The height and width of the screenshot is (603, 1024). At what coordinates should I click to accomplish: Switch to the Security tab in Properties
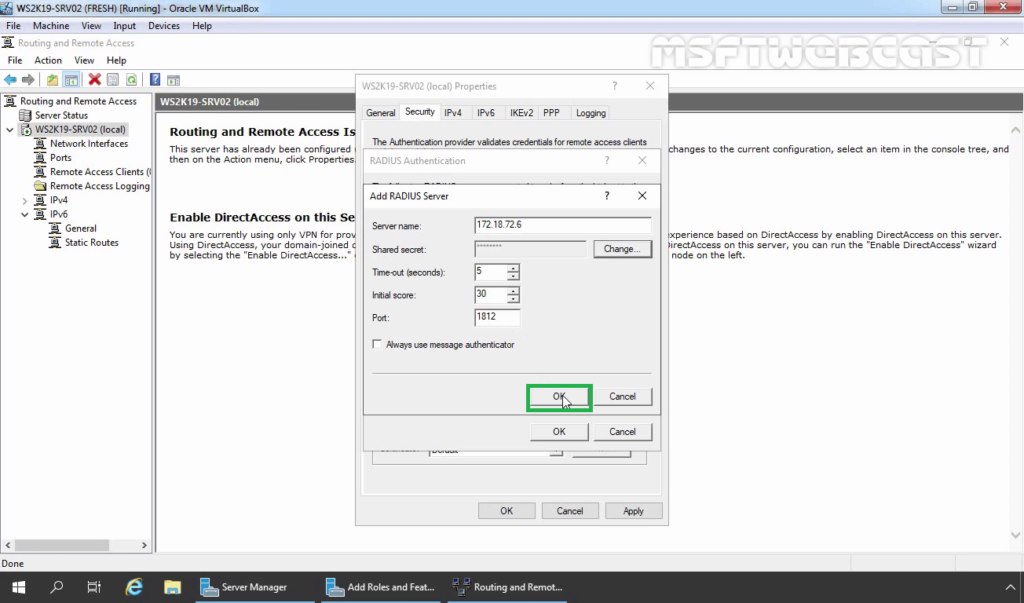pos(419,112)
